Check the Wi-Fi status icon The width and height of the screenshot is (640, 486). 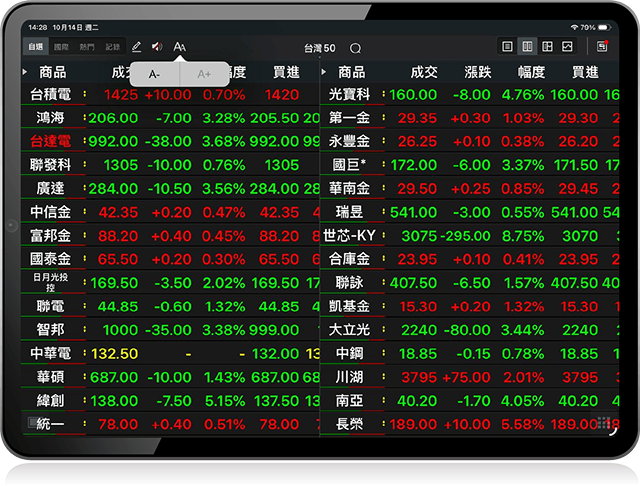pos(575,27)
